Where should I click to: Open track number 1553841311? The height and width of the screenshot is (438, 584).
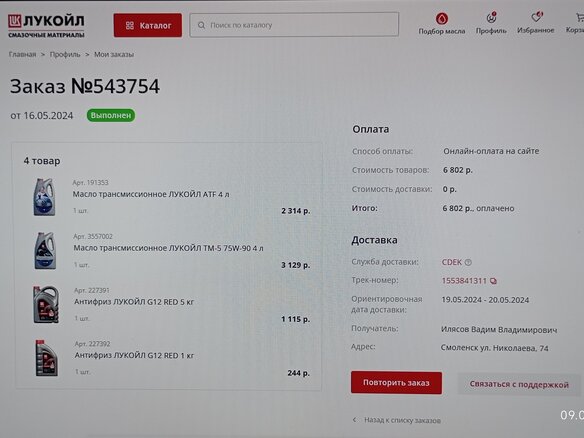point(464,281)
